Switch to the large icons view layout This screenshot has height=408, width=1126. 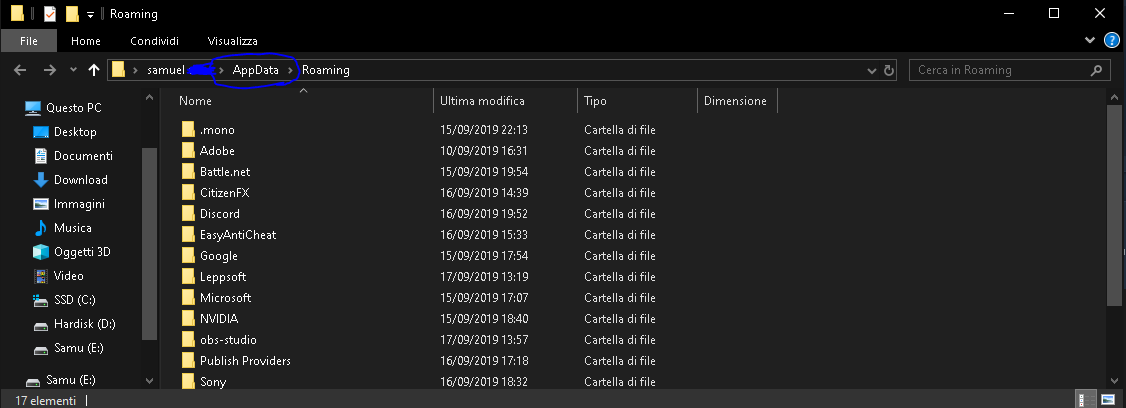pyautogui.click(x=1108, y=400)
